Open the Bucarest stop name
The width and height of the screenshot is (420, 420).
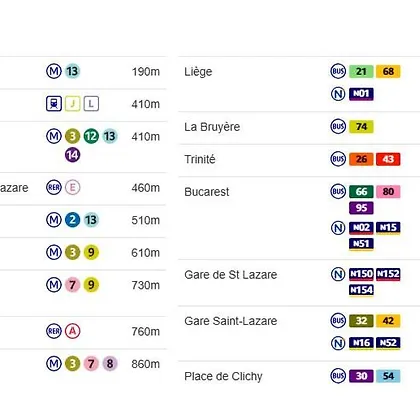[x=207, y=192]
